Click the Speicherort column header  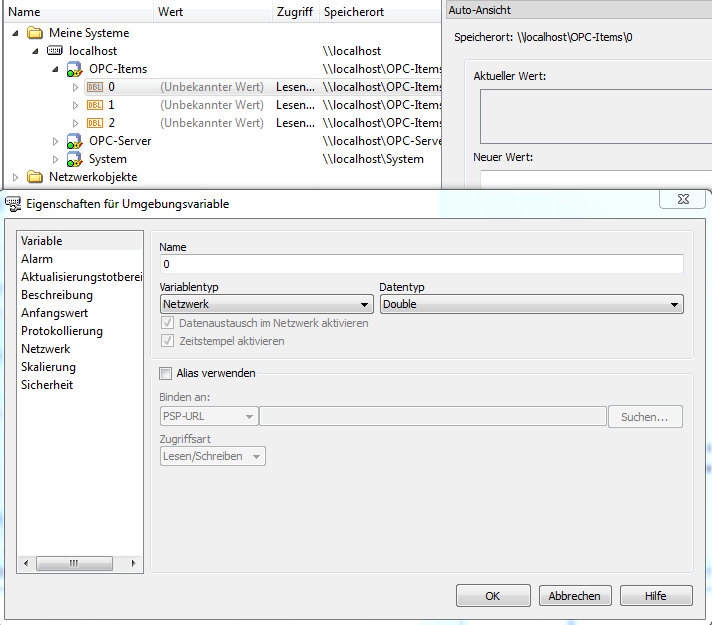tap(381, 12)
